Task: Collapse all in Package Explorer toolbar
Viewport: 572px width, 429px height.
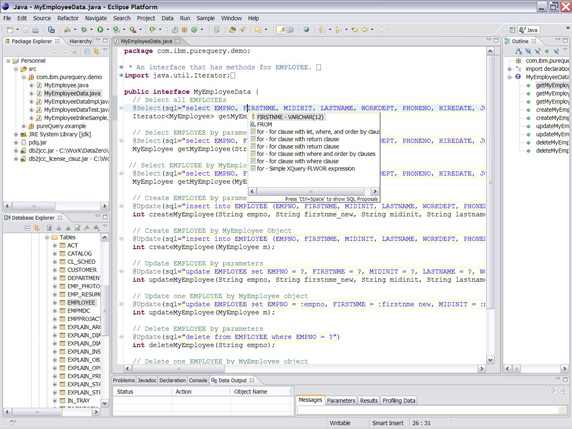Action: pyautogui.click(x=87, y=51)
